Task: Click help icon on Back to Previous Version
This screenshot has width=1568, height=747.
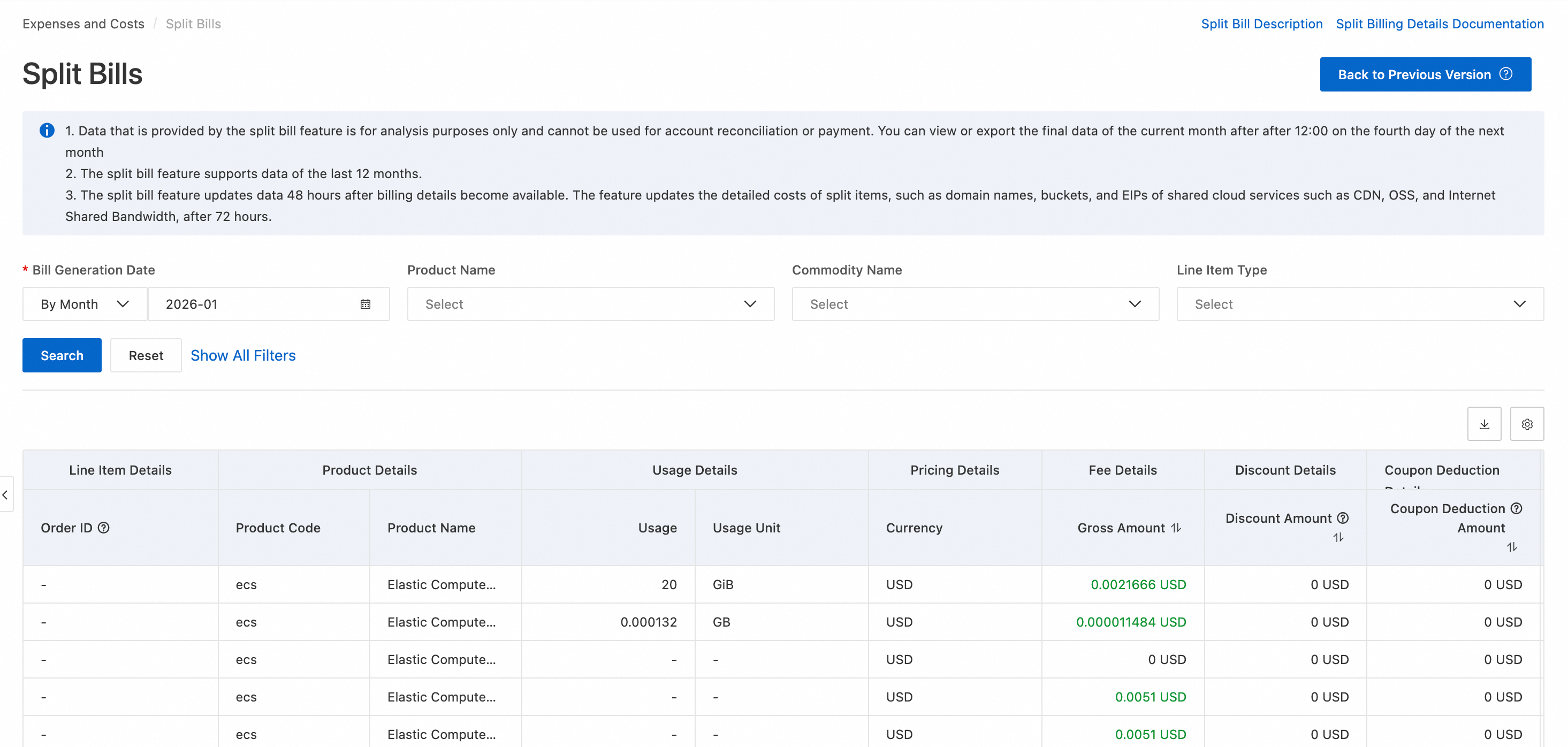Action: coord(1505,74)
